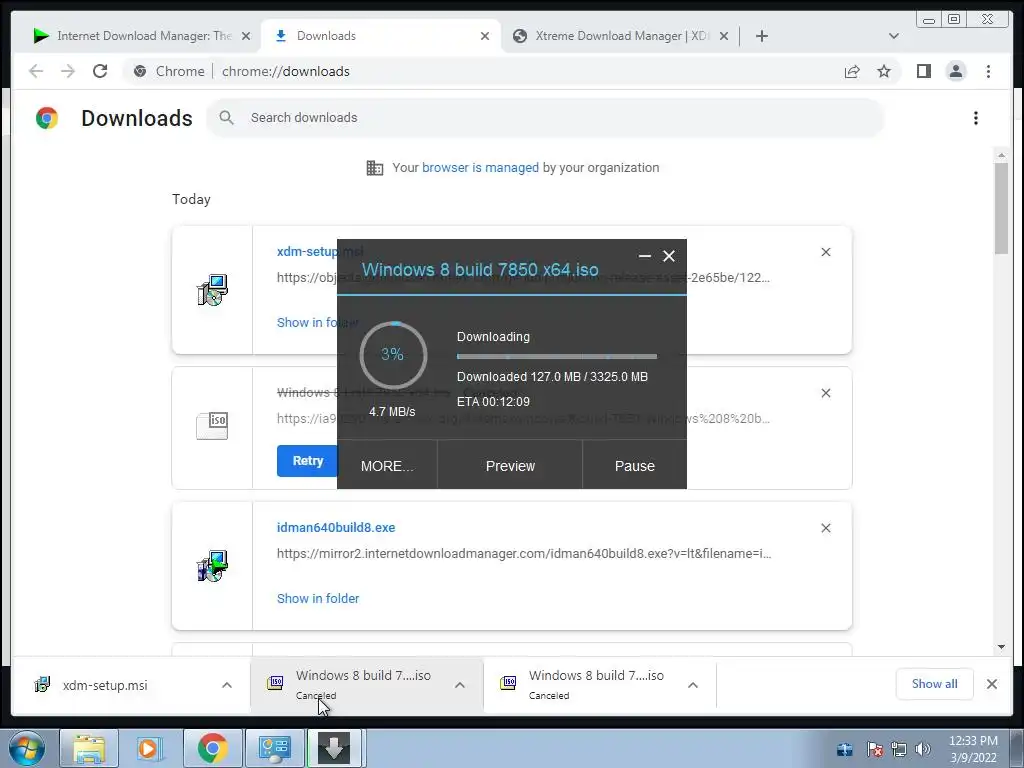
Task: Click MORE... in the XDM dialog
Action: pyautogui.click(x=387, y=466)
